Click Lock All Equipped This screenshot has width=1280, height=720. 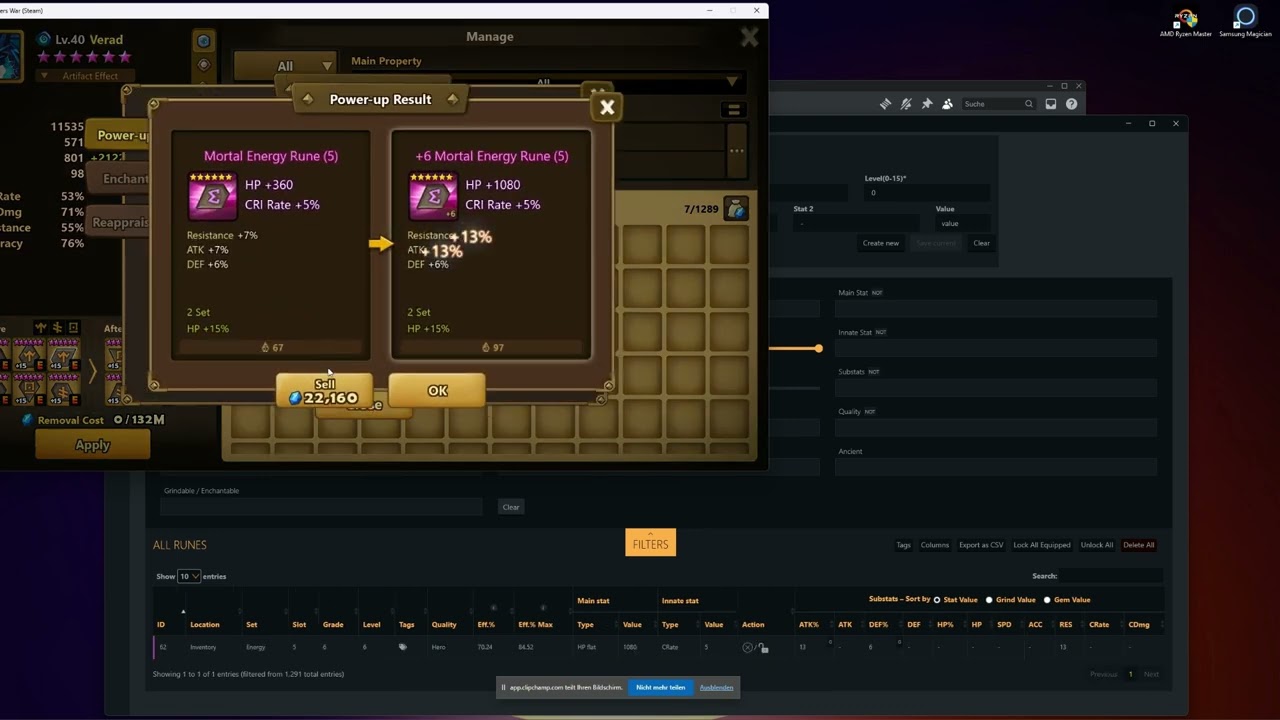click(1042, 545)
